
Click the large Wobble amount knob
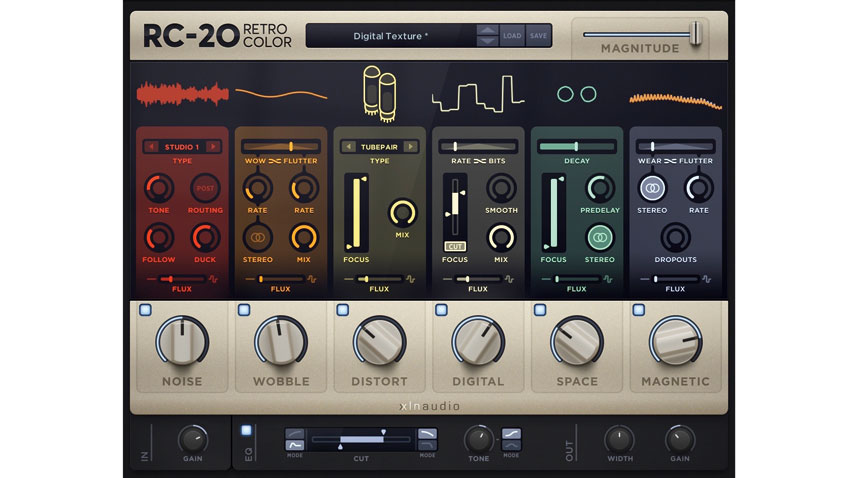pos(281,343)
